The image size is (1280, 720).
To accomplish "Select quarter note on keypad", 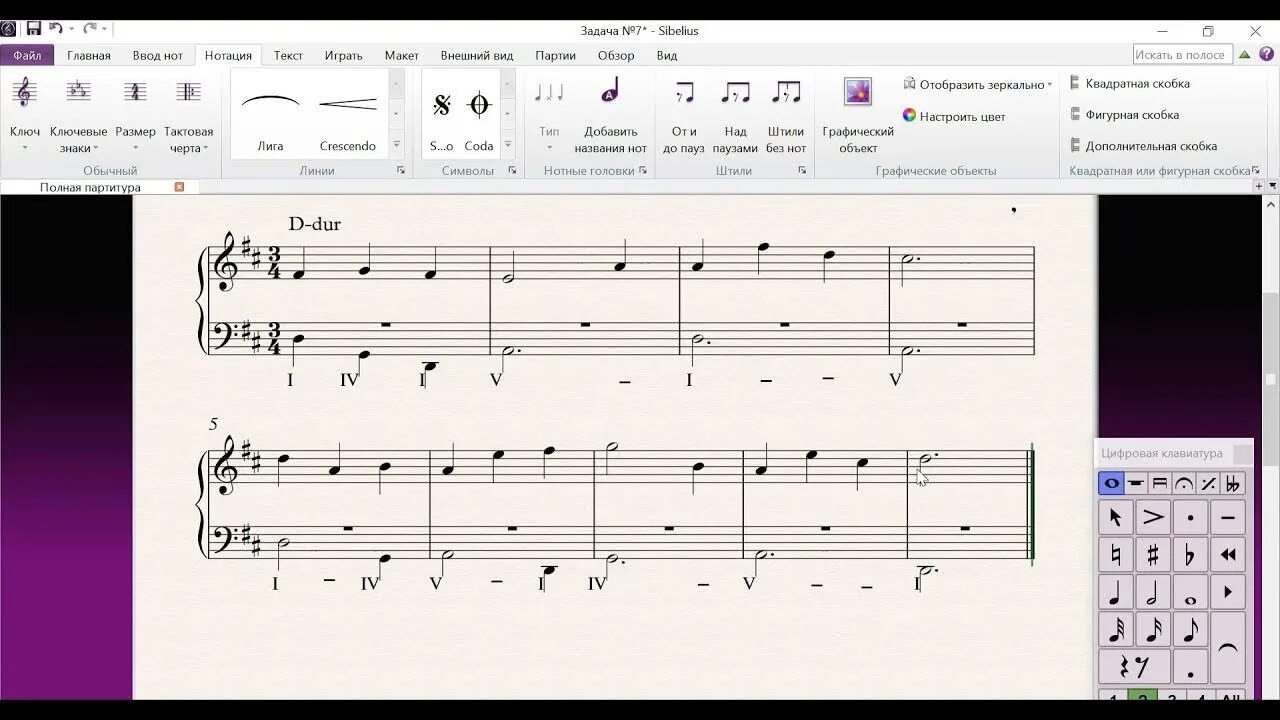I will click(x=1115, y=591).
